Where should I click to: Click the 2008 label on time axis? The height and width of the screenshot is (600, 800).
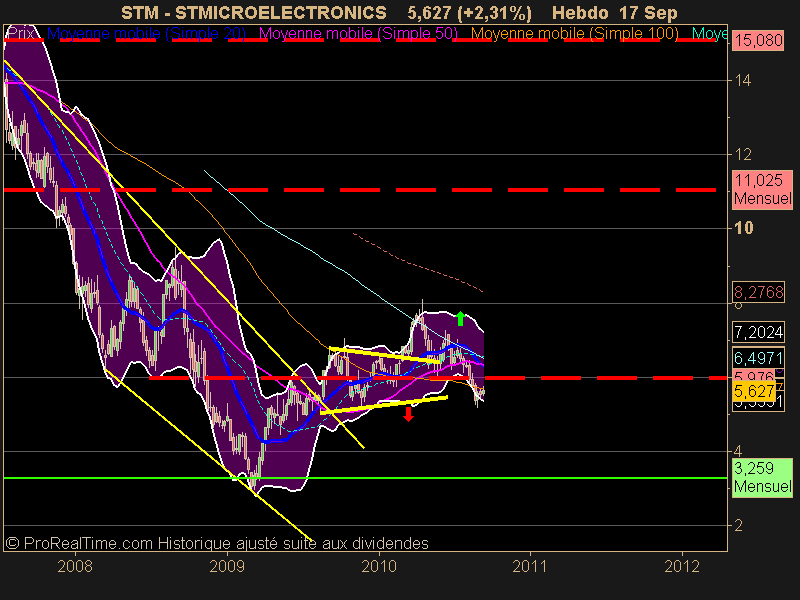pos(75,566)
